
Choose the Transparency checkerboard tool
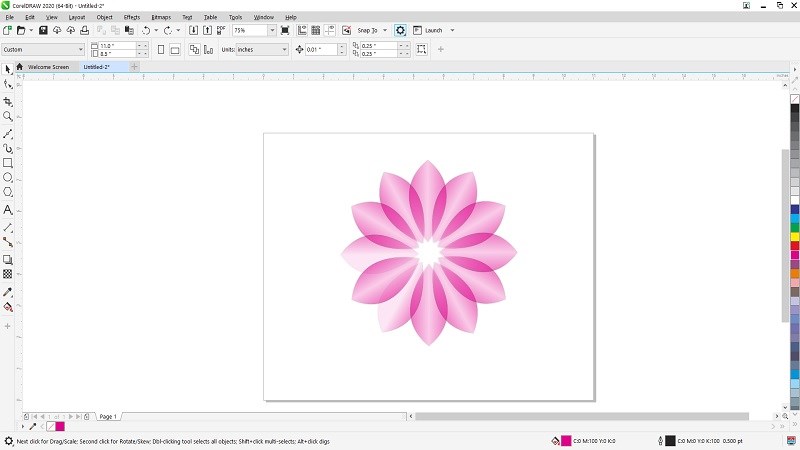coord(8,273)
